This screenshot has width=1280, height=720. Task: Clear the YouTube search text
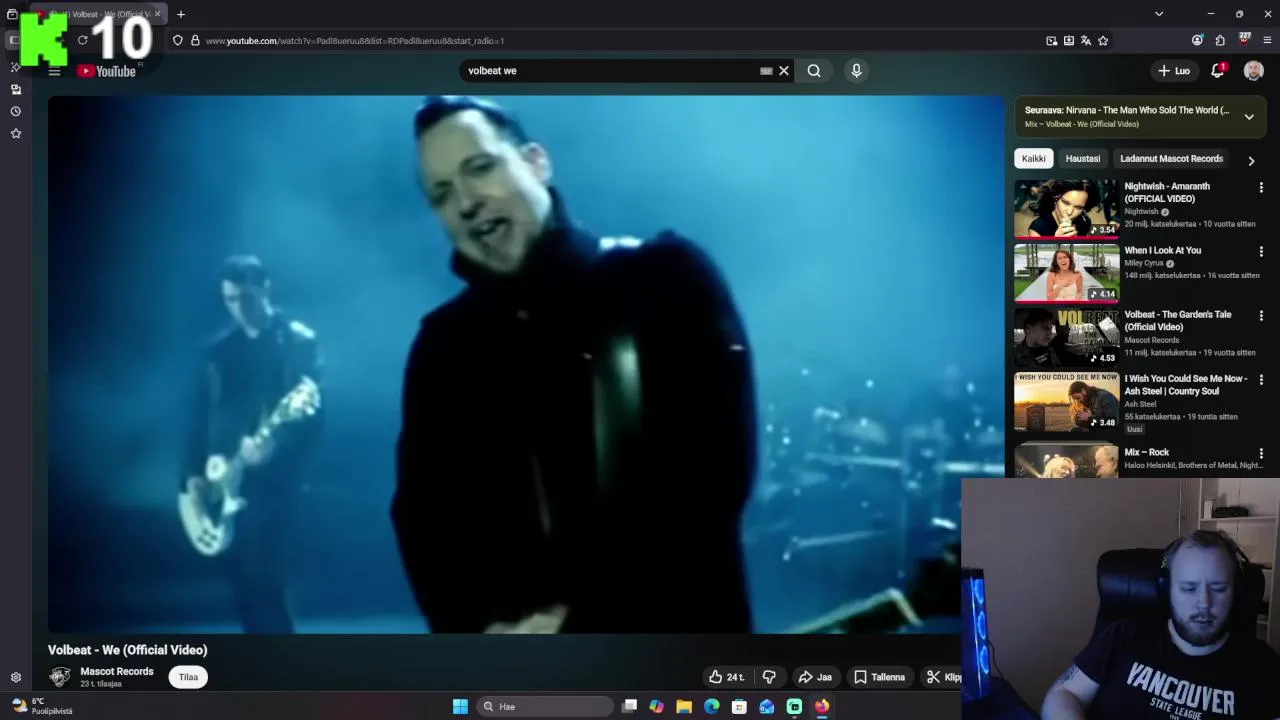pyautogui.click(x=784, y=71)
